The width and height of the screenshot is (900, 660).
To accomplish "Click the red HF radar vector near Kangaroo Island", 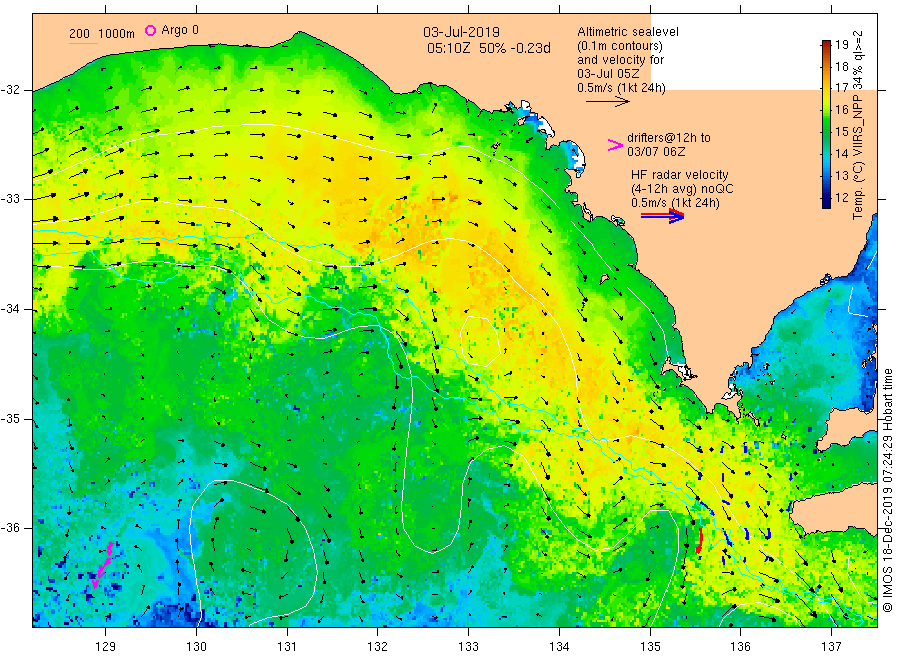I will [x=700, y=541].
